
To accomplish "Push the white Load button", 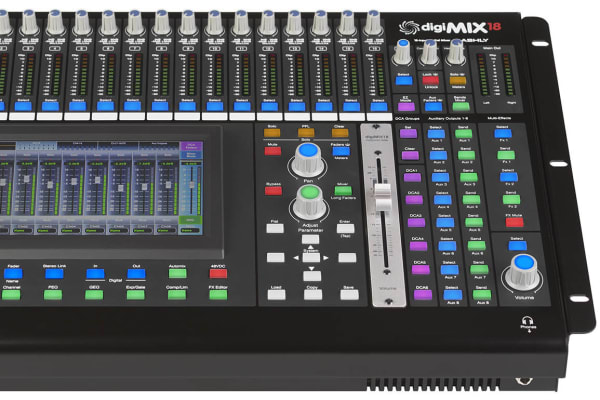I will coord(277,294).
